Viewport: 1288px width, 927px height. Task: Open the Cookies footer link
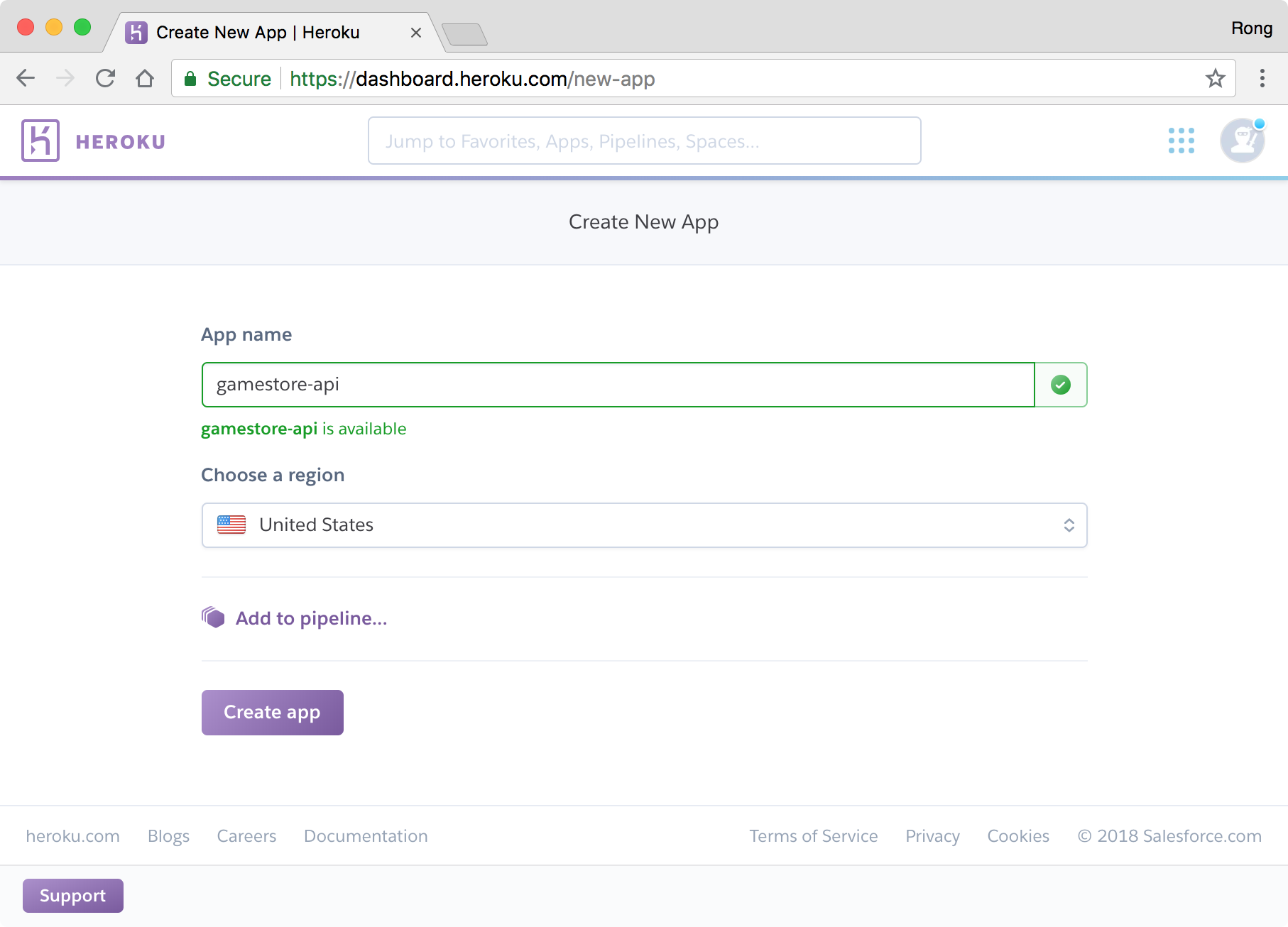[x=1018, y=836]
